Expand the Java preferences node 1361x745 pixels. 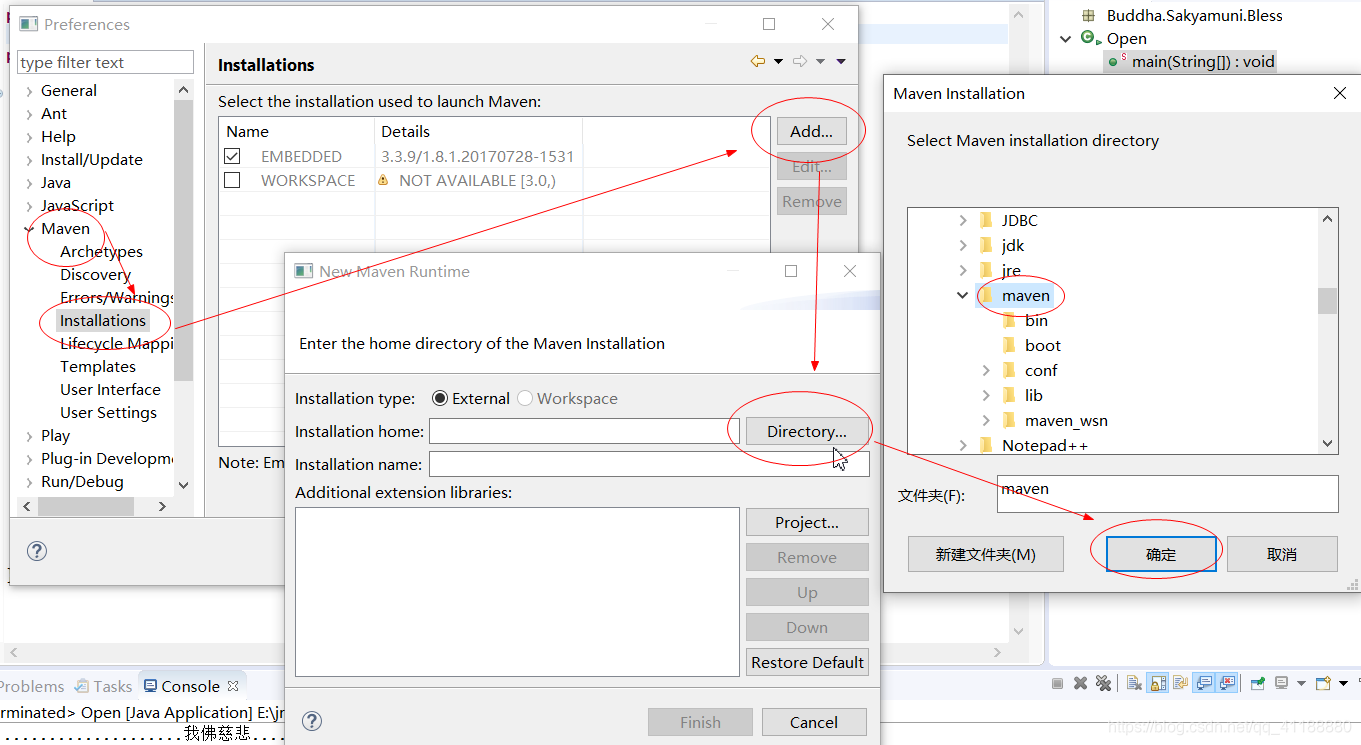point(29,182)
